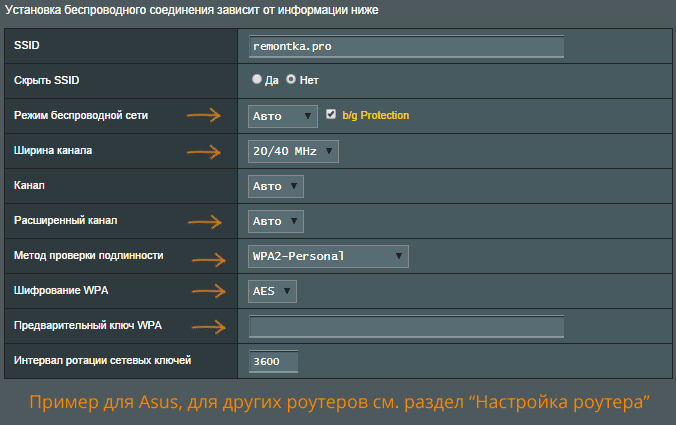
Task: Click the key rotation interval field showing 3600
Action: pyautogui.click(x=273, y=361)
